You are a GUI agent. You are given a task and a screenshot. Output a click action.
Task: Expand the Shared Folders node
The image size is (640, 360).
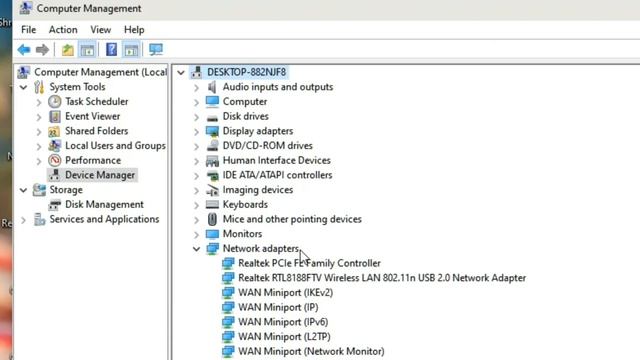tap(39, 131)
